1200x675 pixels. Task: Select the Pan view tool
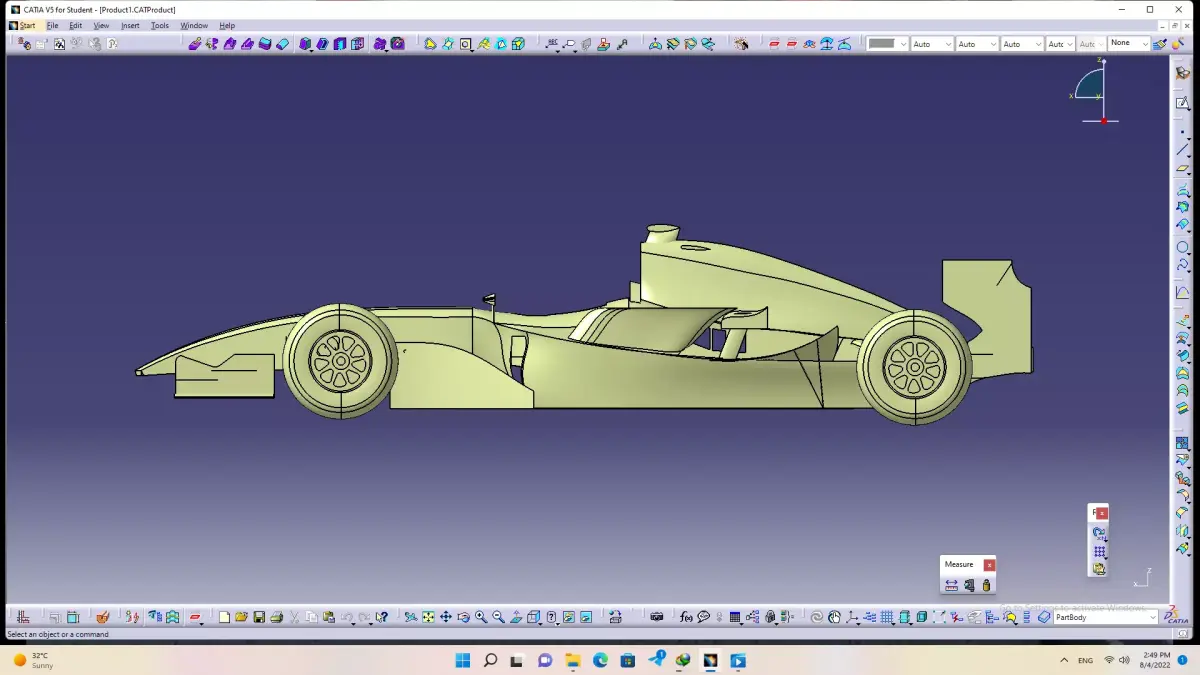[x=446, y=617]
